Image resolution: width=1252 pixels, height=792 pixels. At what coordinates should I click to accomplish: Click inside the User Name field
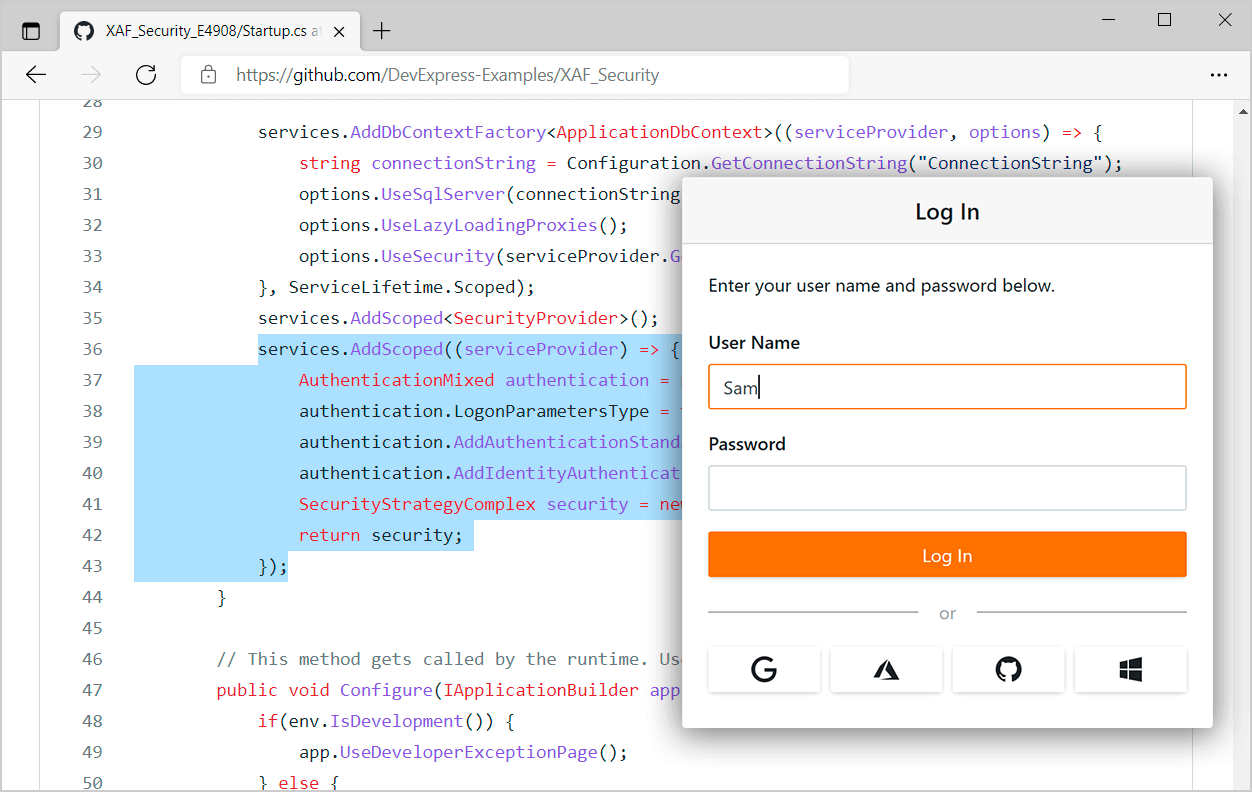coord(947,387)
